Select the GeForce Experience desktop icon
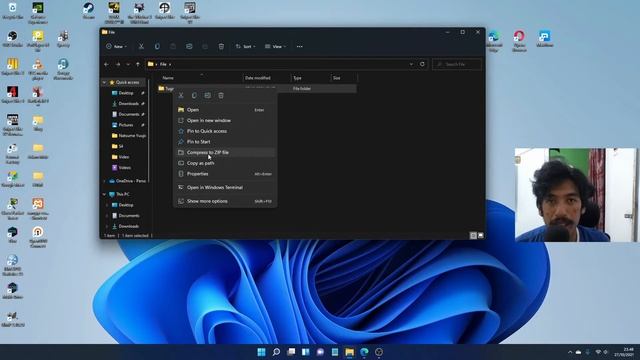The width and height of the screenshot is (640, 360). [x=38, y=13]
